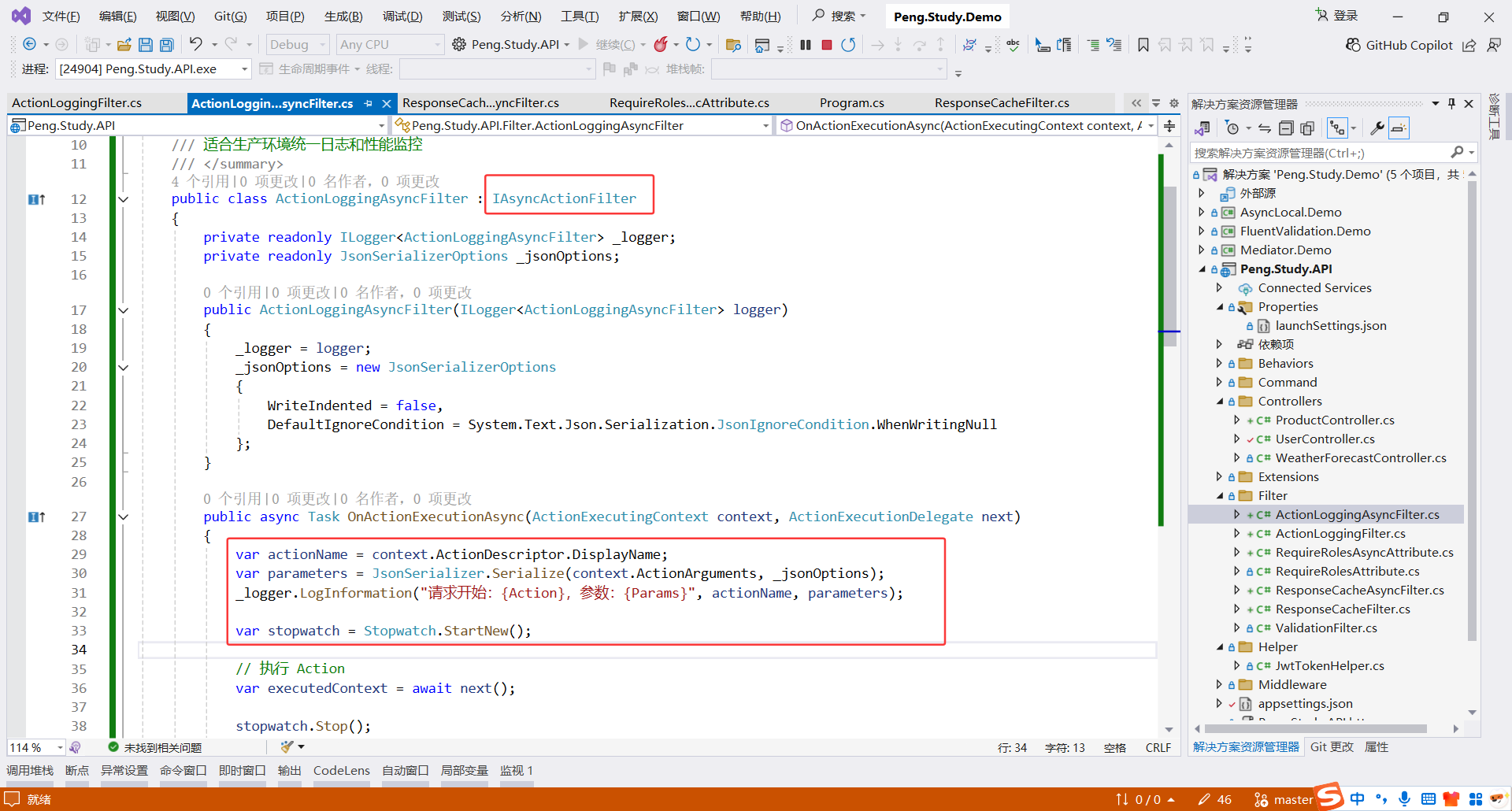Screen dimensions: 1512x811
Task: Click the Live Share icon
Action: point(1469,45)
